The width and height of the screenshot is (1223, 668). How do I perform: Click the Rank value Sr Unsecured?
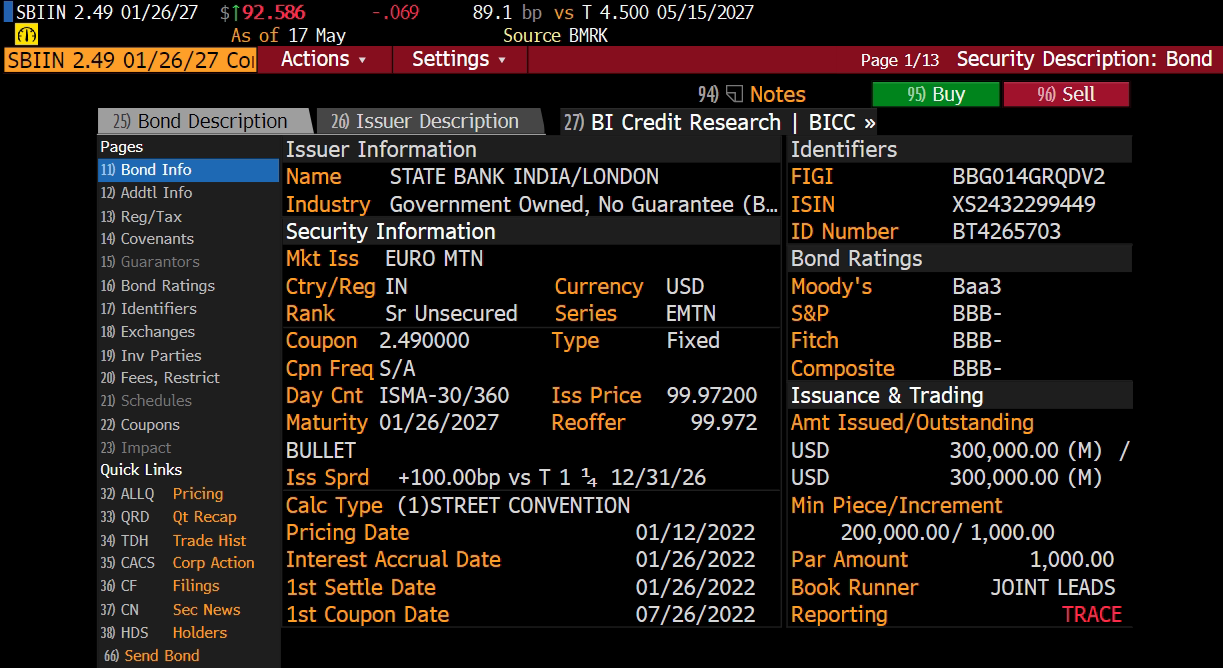click(x=451, y=313)
